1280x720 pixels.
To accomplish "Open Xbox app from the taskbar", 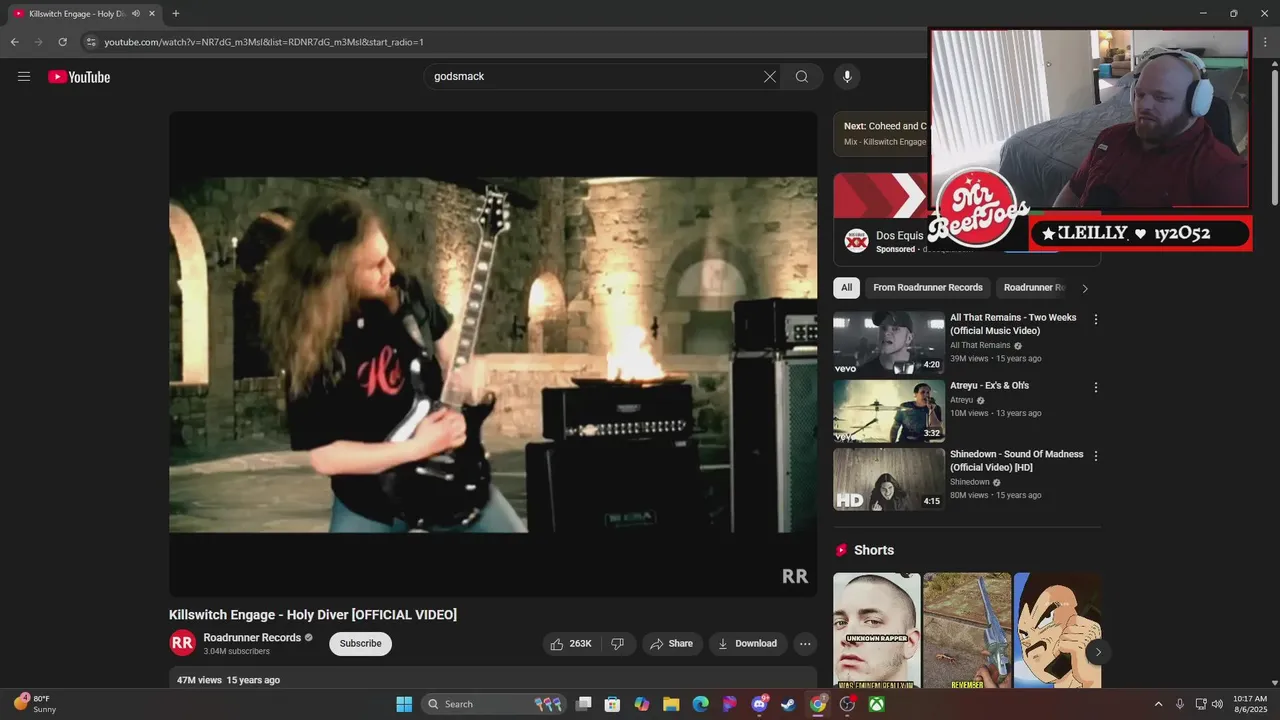I will (x=876, y=704).
